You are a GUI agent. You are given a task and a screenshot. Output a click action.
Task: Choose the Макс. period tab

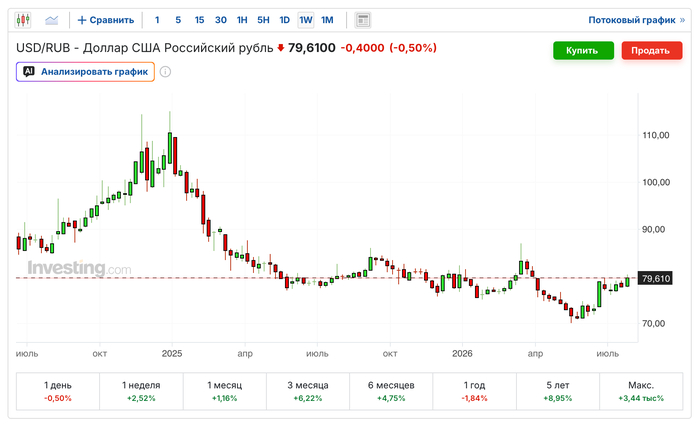[x=641, y=391]
